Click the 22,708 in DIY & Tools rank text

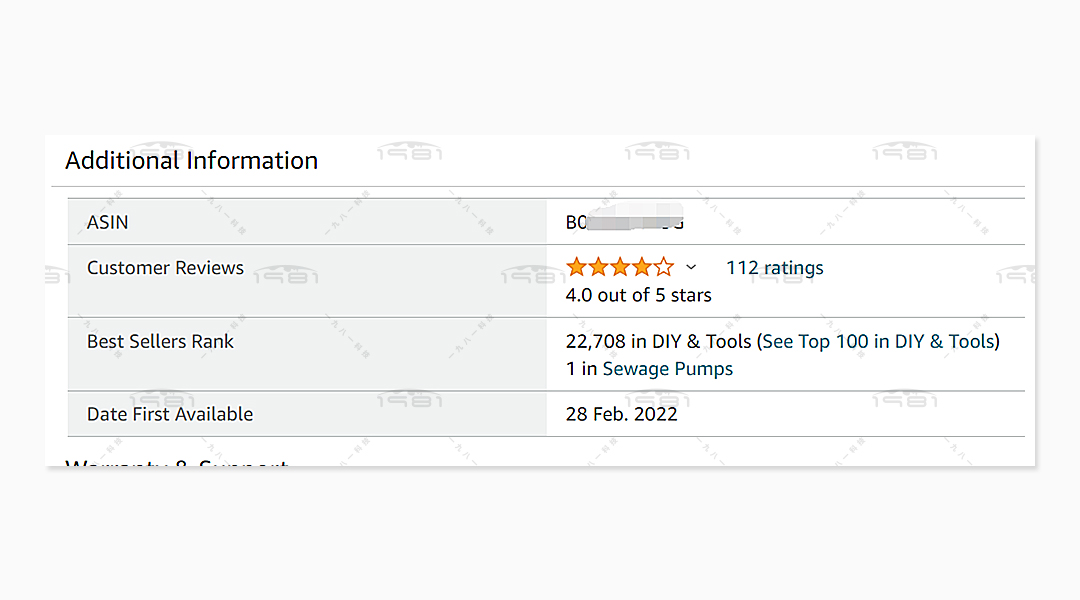[x=658, y=341]
